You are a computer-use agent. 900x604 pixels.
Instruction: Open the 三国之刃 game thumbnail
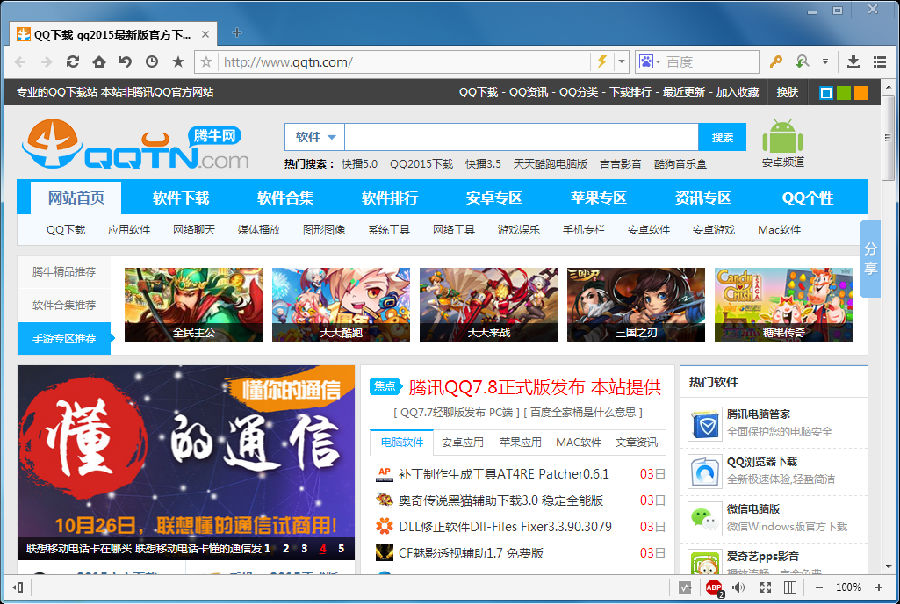coord(636,305)
